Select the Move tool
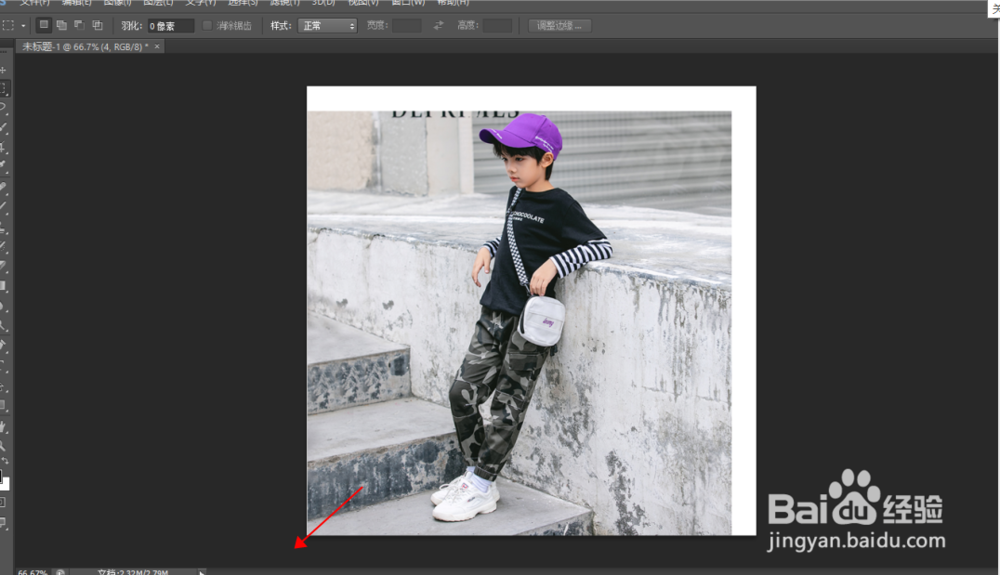 (3, 69)
